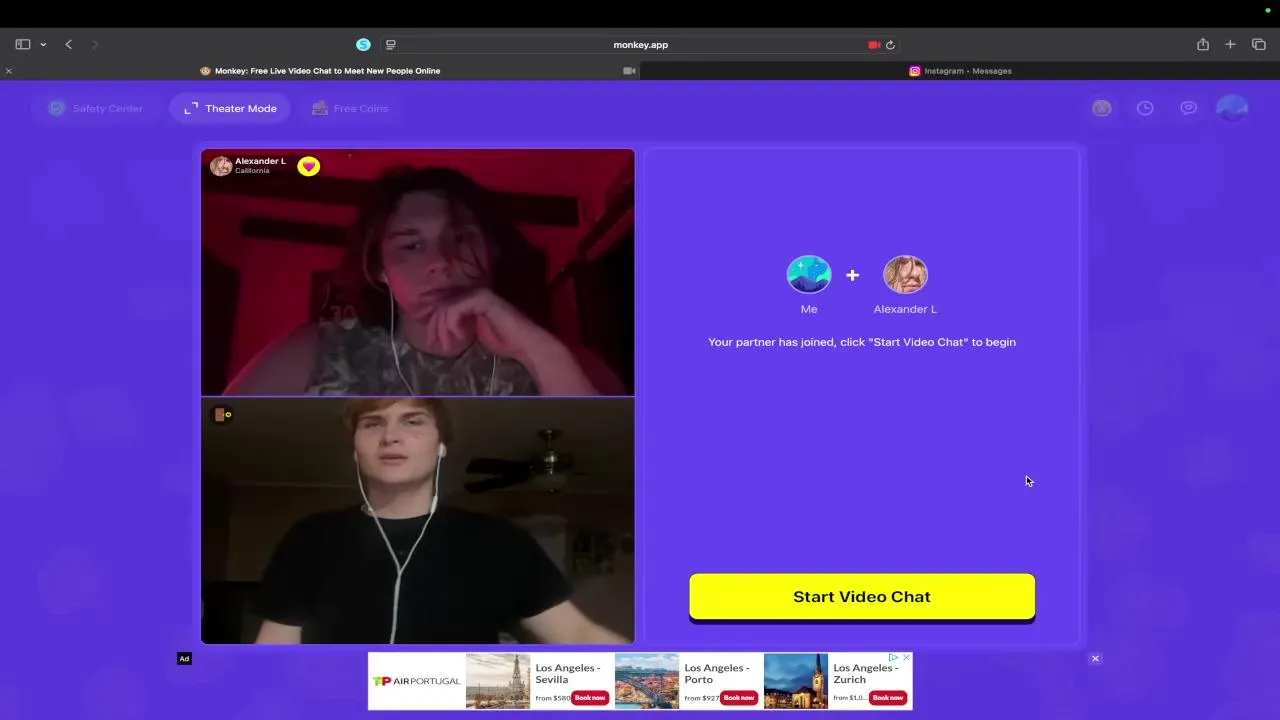The height and width of the screenshot is (720, 1280).
Task: Toggle the Safari sidebar
Action: tap(22, 44)
